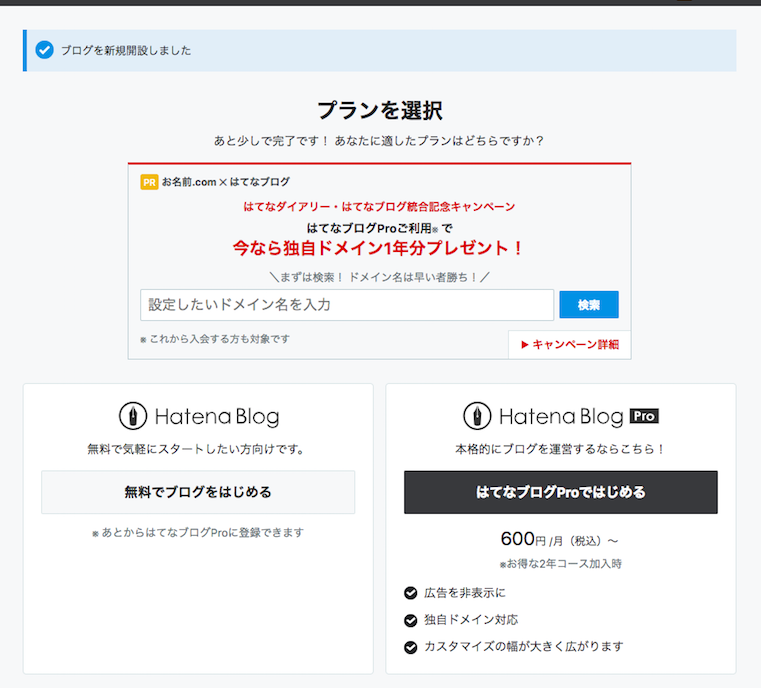Click checkmark icon beside 広告を非表示に
The width and height of the screenshot is (761, 688).
tap(411, 593)
